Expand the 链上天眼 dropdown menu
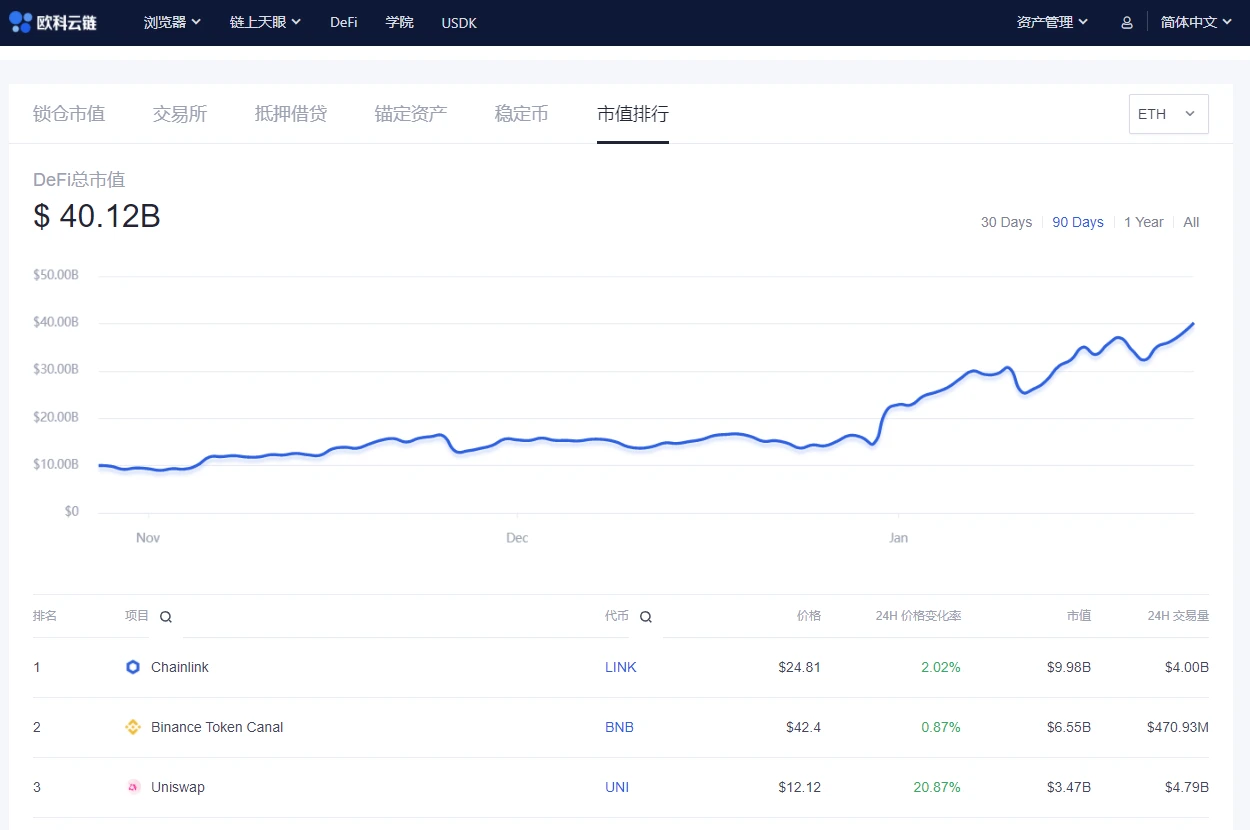 pos(265,22)
